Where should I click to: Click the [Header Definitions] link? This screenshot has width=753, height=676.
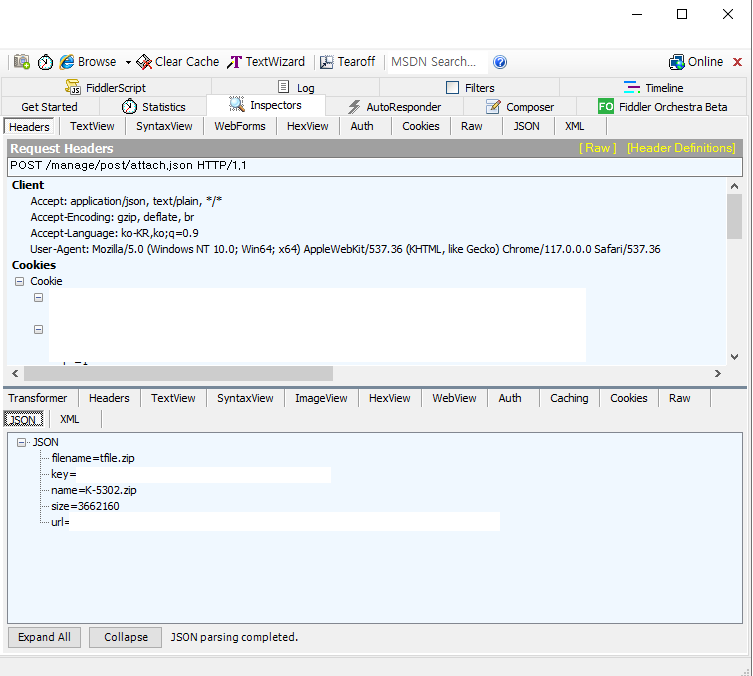click(x=681, y=148)
